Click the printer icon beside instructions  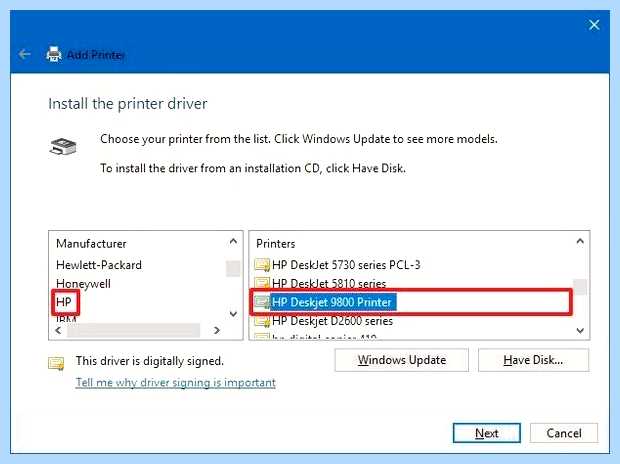63,147
